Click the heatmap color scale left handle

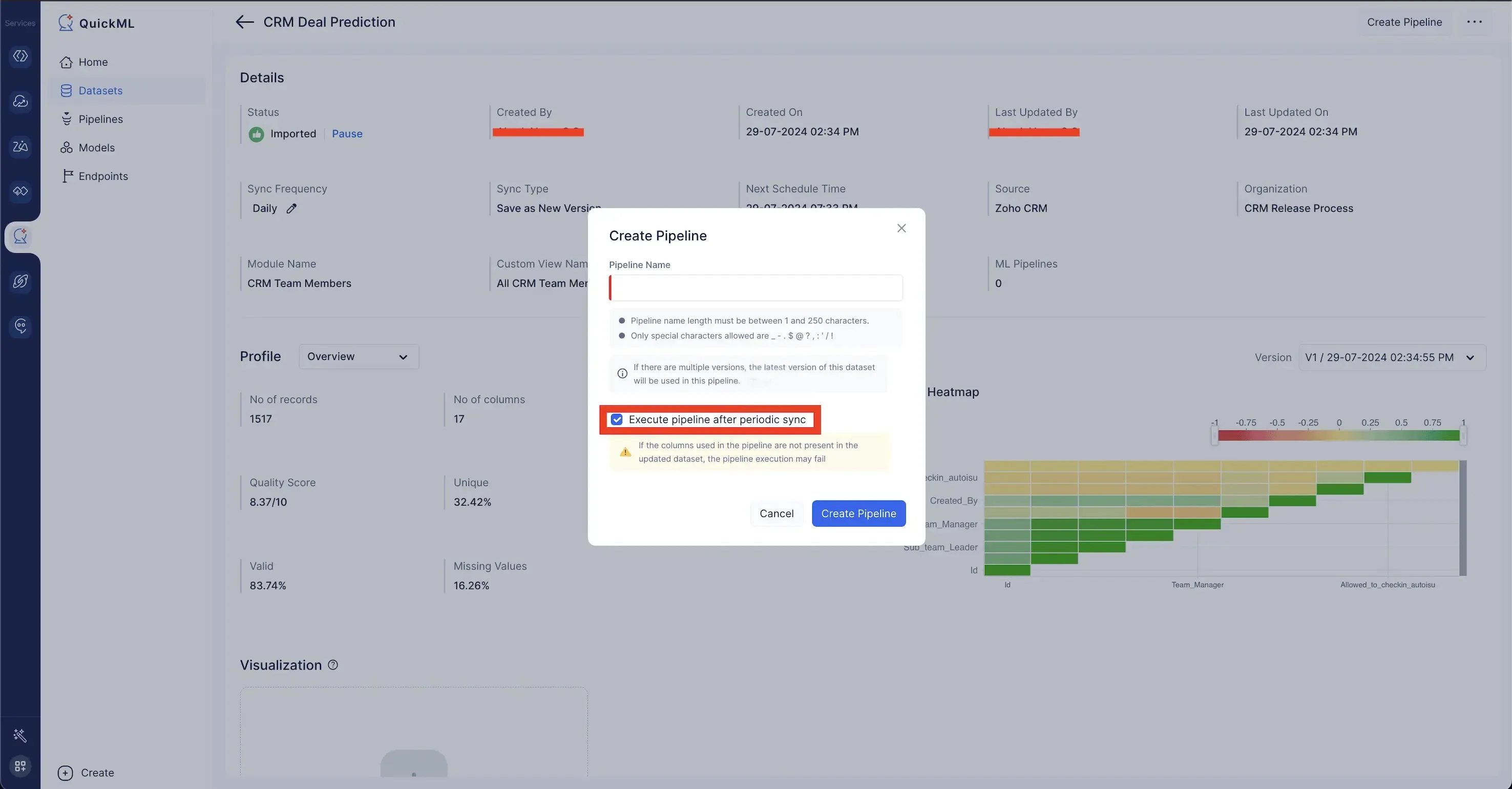pyautogui.click(x=1214, y=435)
